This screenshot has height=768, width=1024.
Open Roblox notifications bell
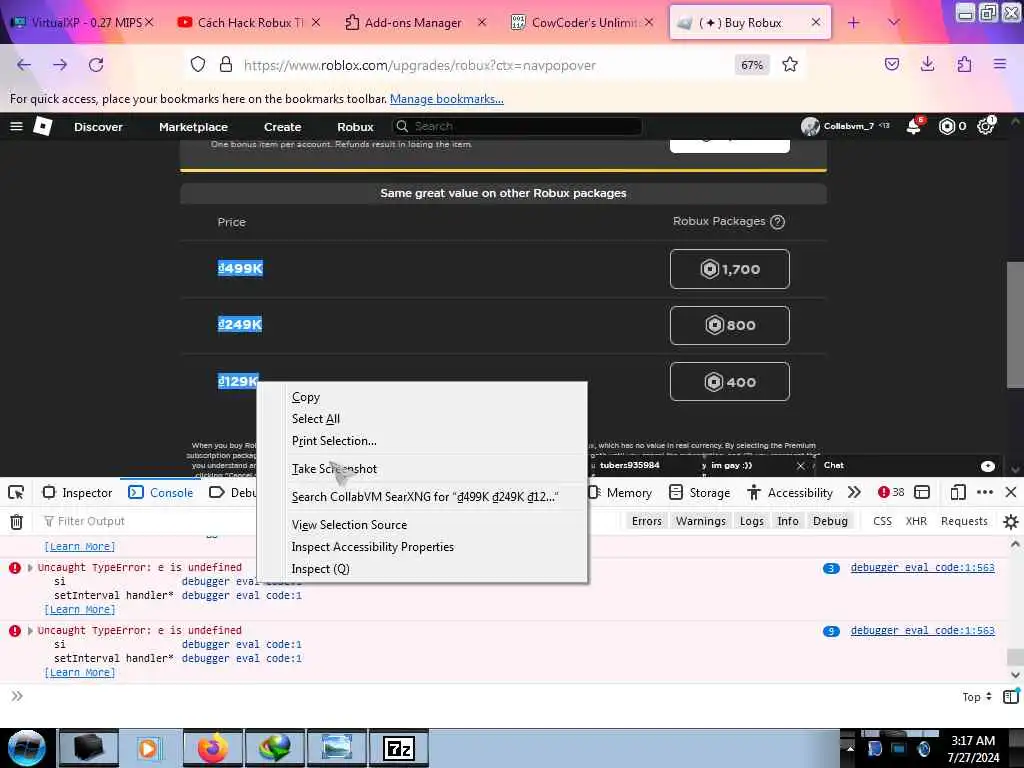pos(914,126)
